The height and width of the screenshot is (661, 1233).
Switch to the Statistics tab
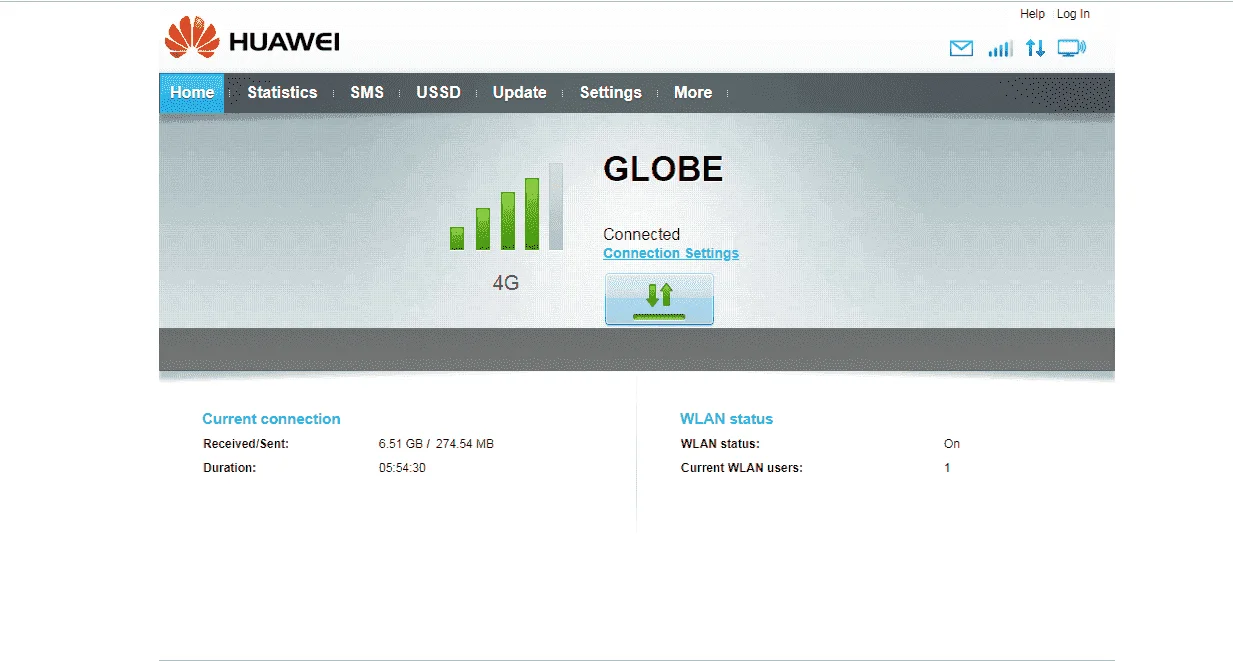[282, 92]
